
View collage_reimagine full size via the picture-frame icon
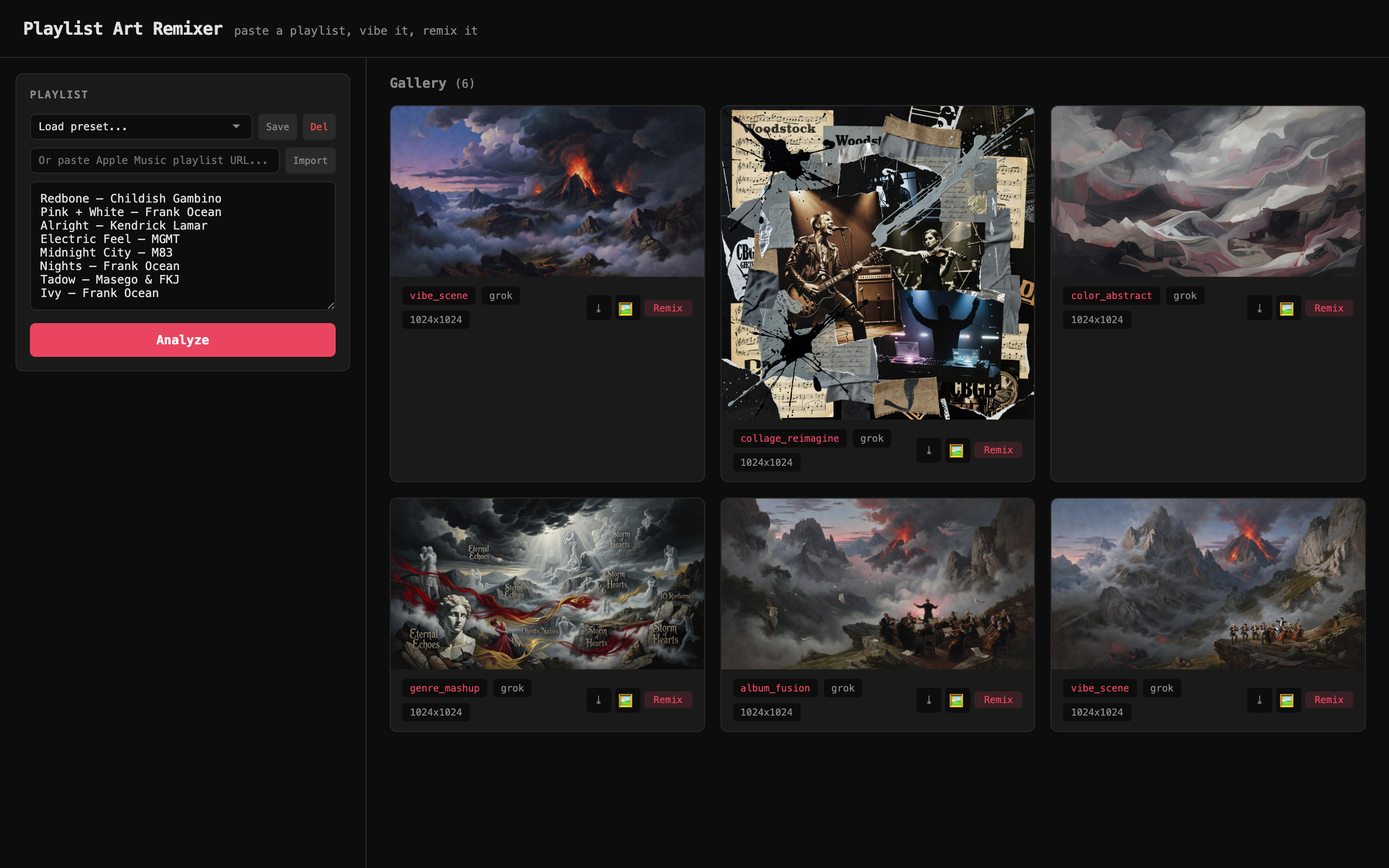[x=957, y=450]
